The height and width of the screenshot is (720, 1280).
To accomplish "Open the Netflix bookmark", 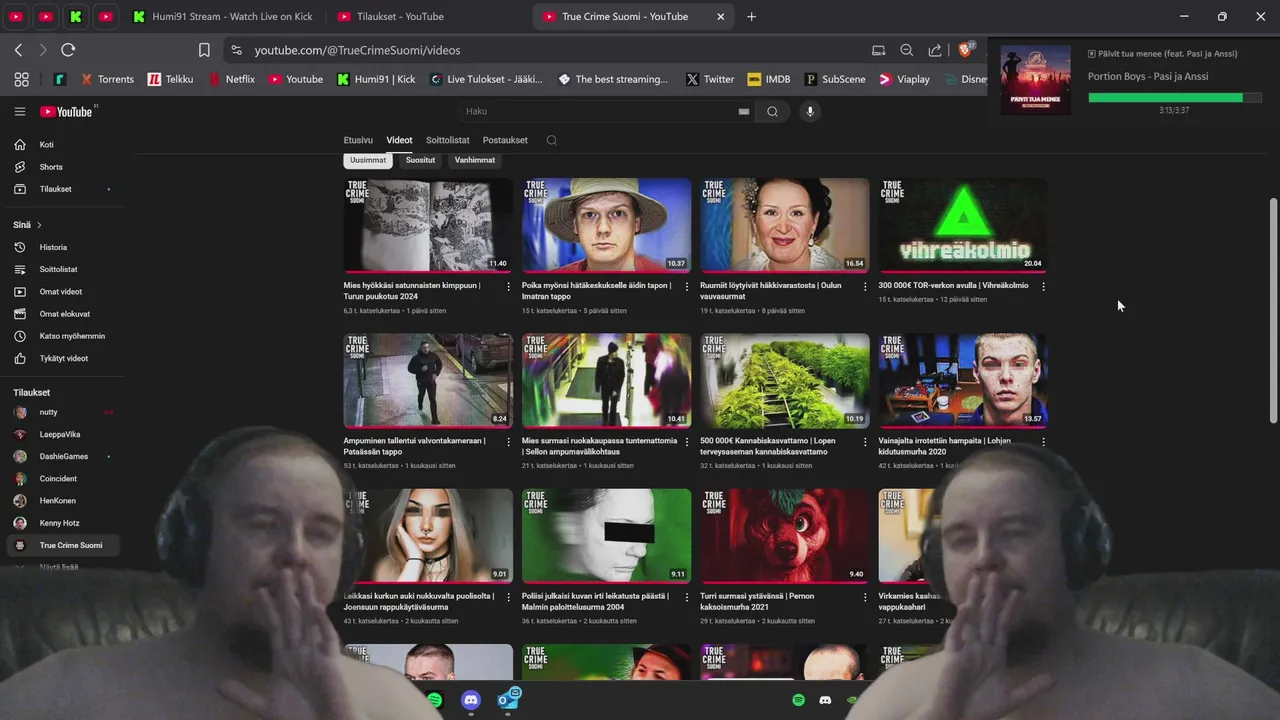I will pyautogui.click(x=232, y=79).
